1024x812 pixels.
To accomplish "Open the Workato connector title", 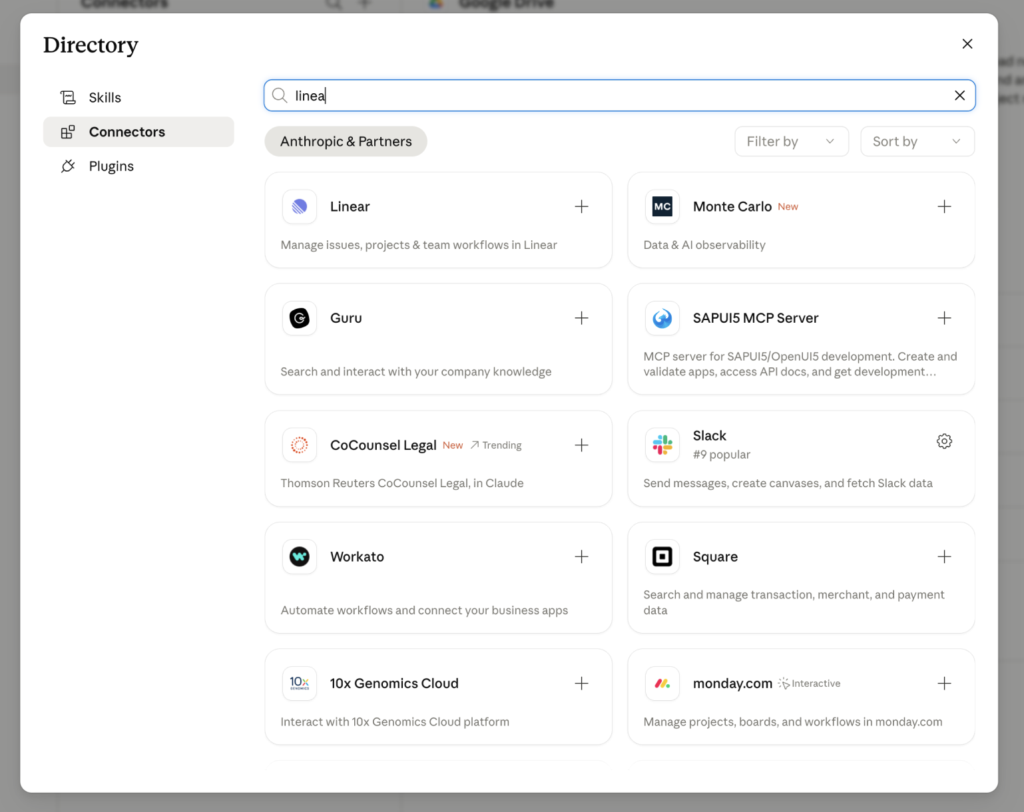I will [357, 557].
